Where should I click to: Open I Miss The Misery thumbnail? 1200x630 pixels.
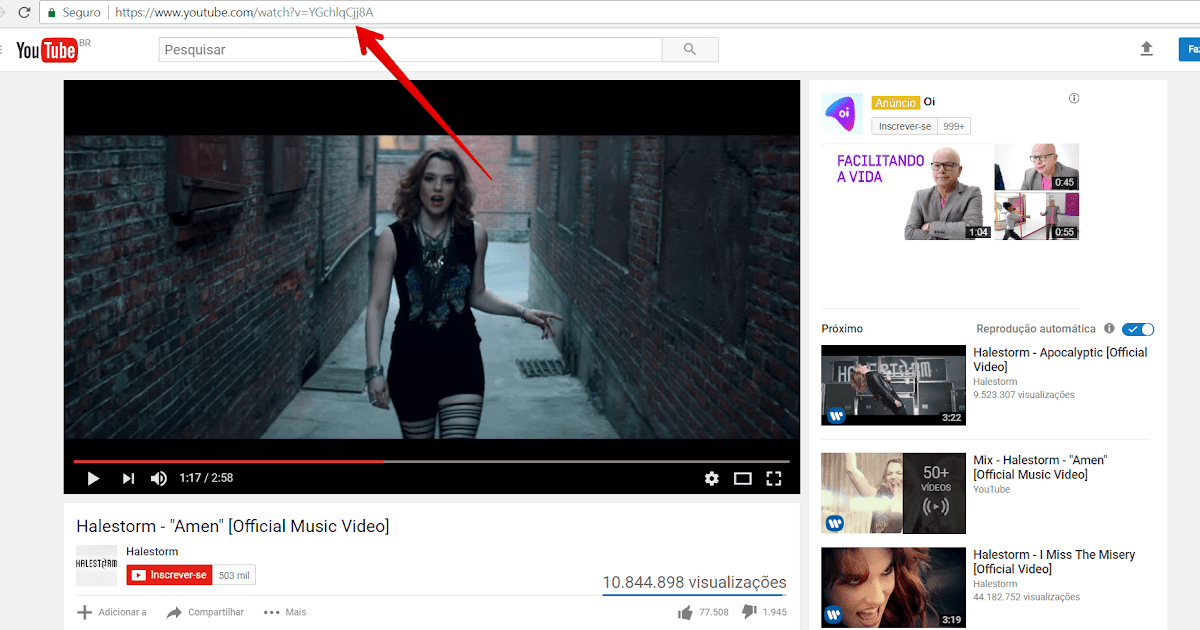pos(893,587)
